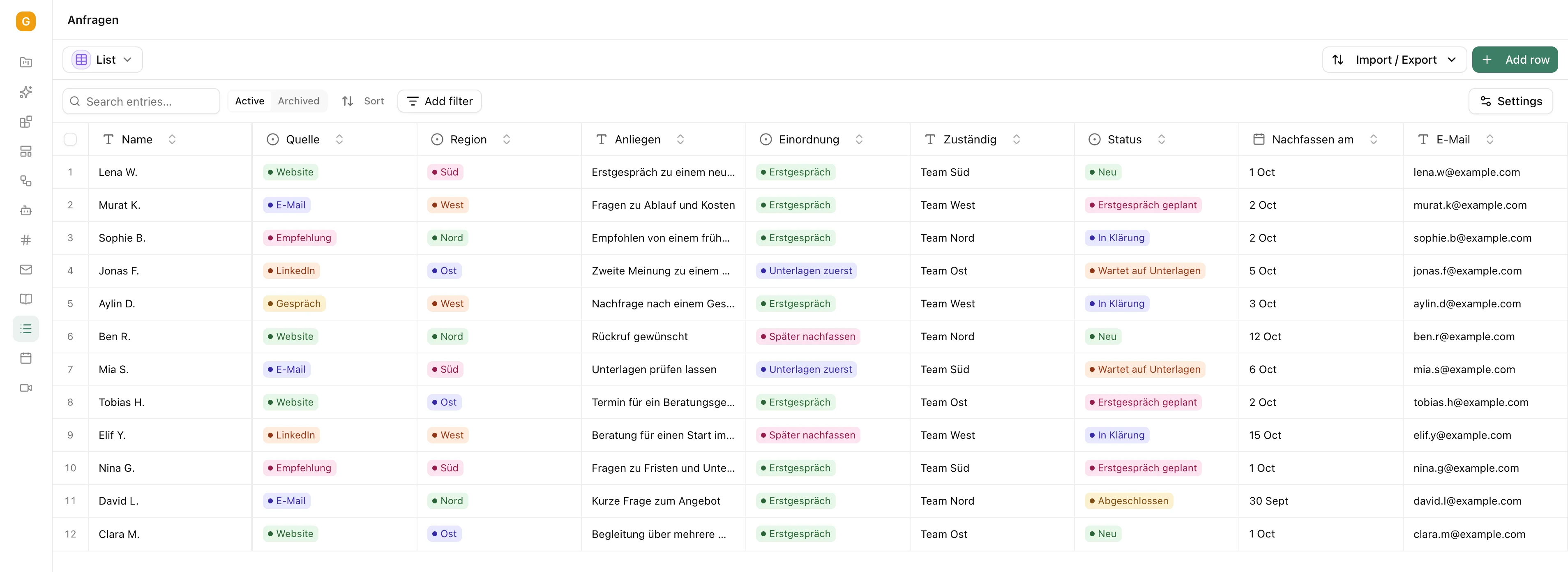Select the highlighted list sidebar icon
The width and height of the screenshot is (1568, 572).
tap(25, 329)
